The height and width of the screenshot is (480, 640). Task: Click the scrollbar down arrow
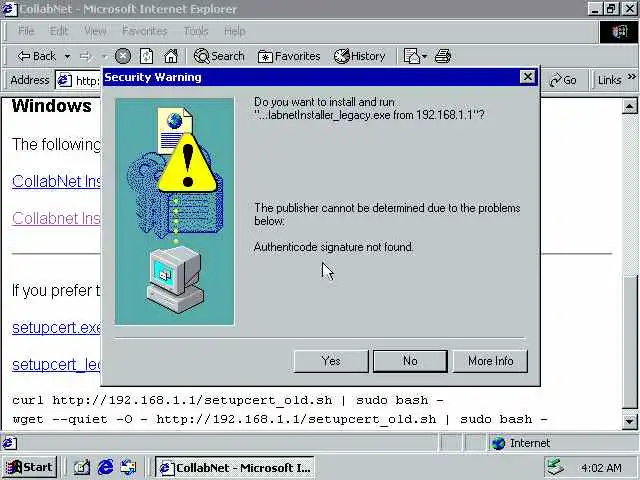[629, 420]
